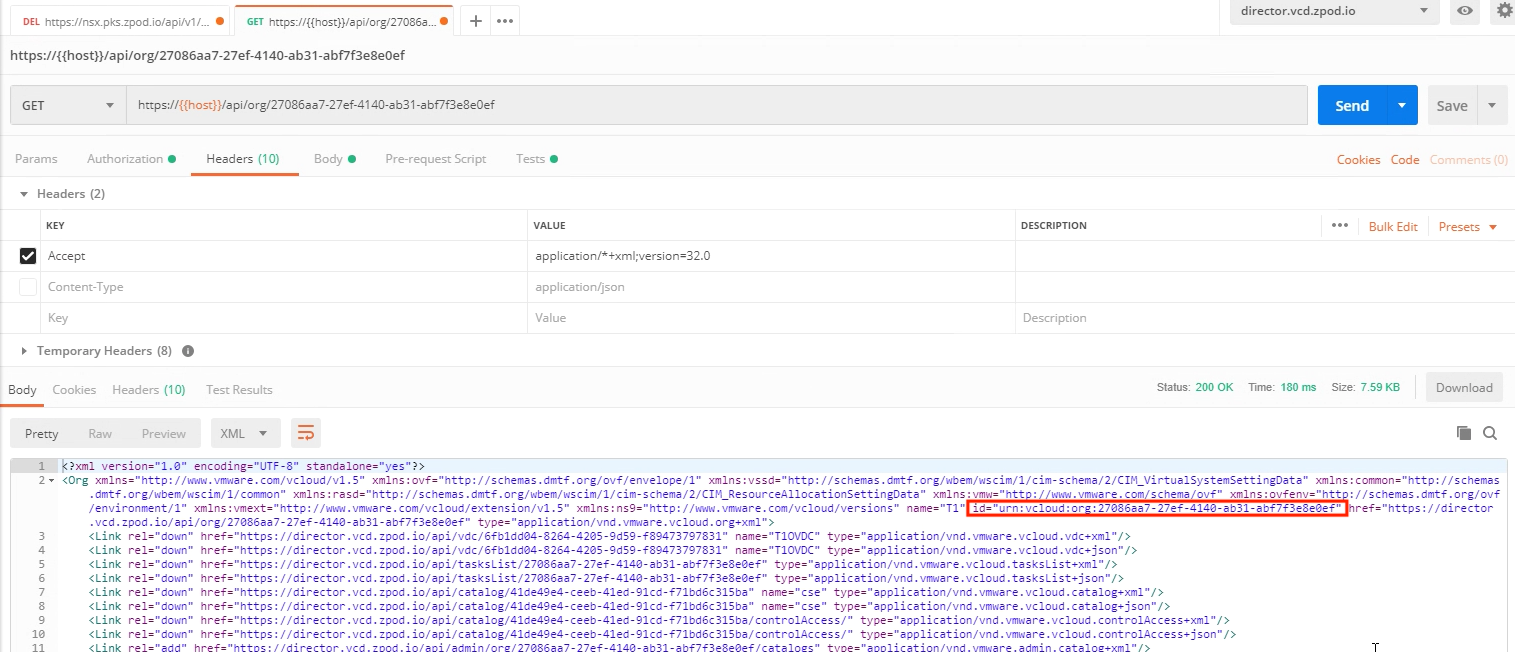The width and height of the screenshot is (1515, 652).
Task: Open the headers table three-dots column options
Action: click(x=1340, y=226)
